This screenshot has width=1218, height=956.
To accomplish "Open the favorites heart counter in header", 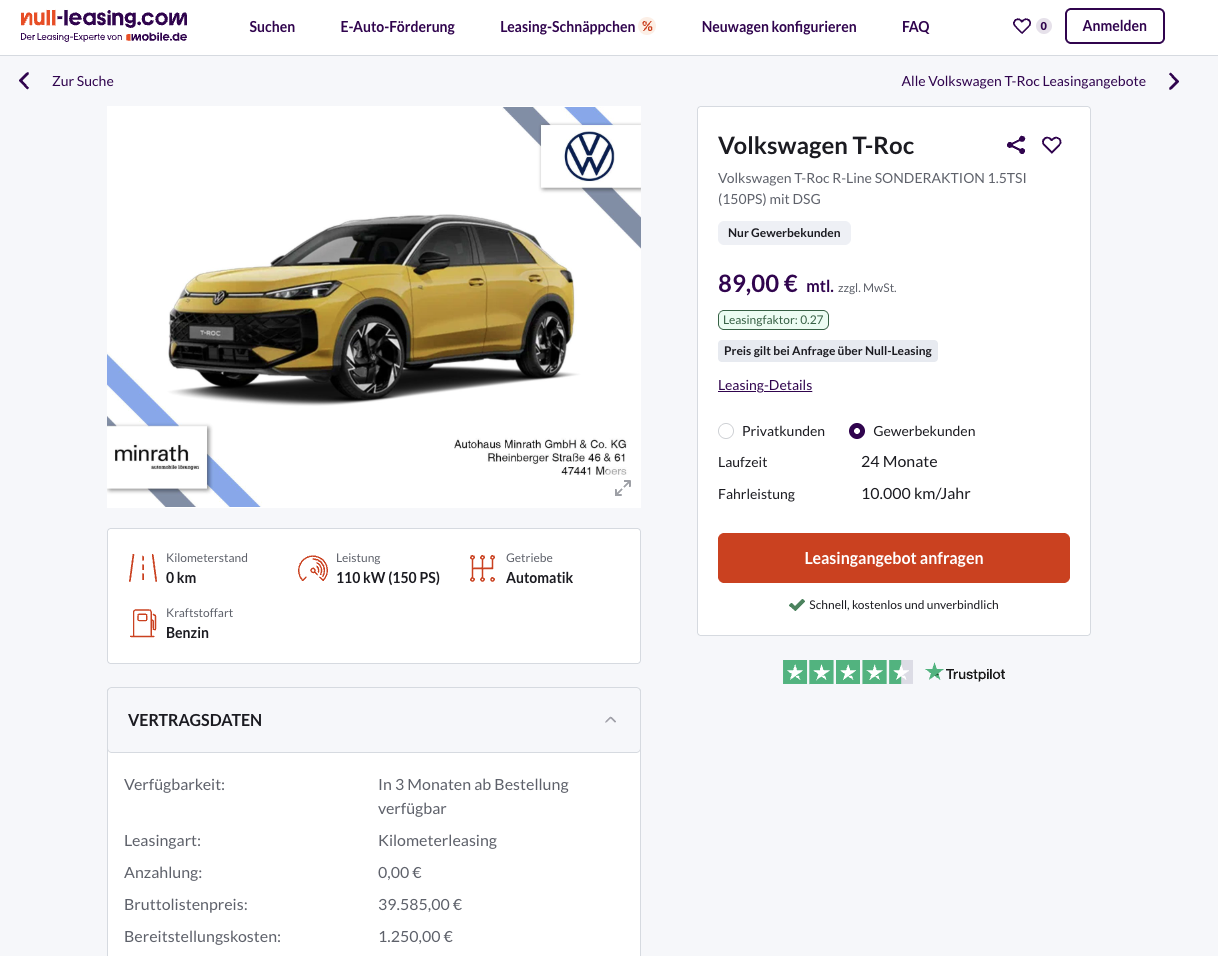I will tap(1032, 26).
